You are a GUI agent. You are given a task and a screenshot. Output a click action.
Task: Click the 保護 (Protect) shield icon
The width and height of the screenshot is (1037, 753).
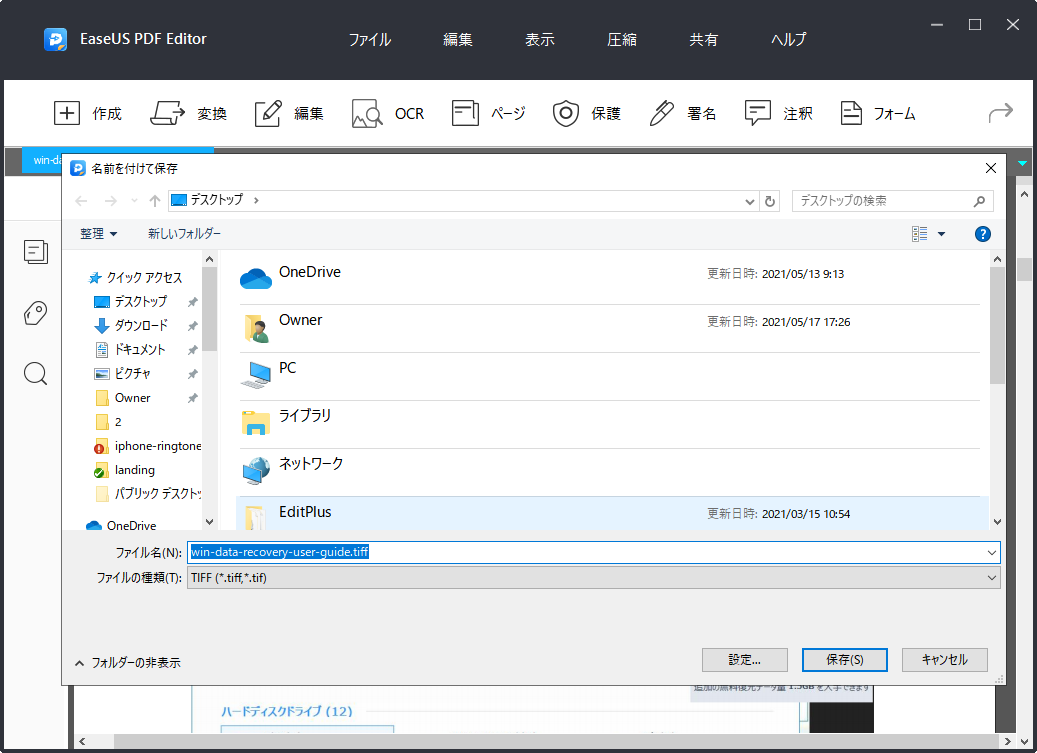pos(567,113)
